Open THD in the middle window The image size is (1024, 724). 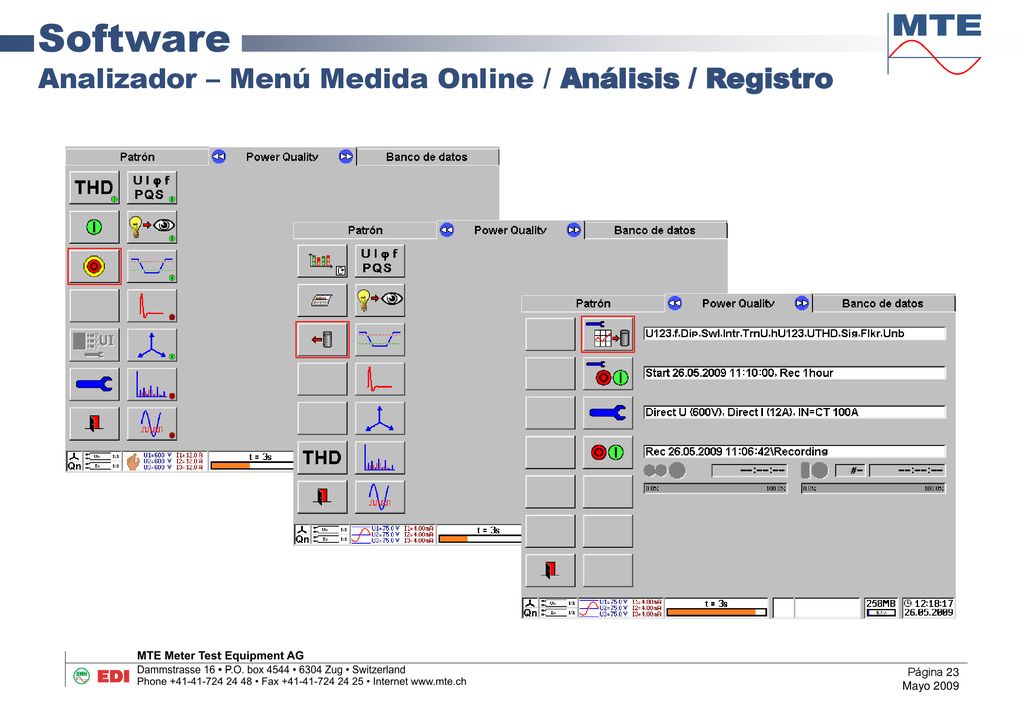[x=323, y=457]
